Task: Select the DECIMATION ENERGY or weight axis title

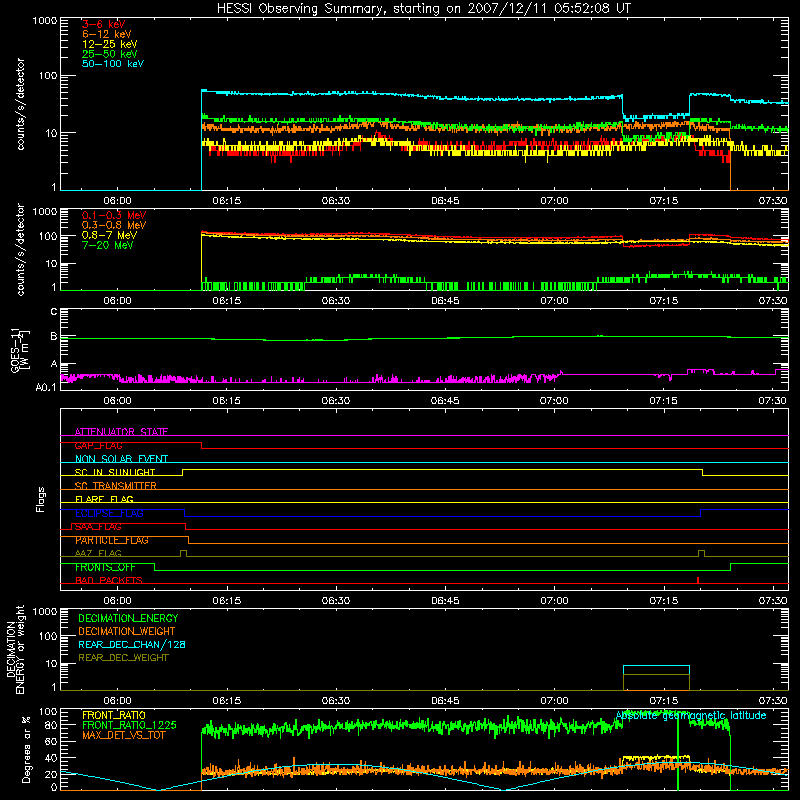Action: click(15, 649)
